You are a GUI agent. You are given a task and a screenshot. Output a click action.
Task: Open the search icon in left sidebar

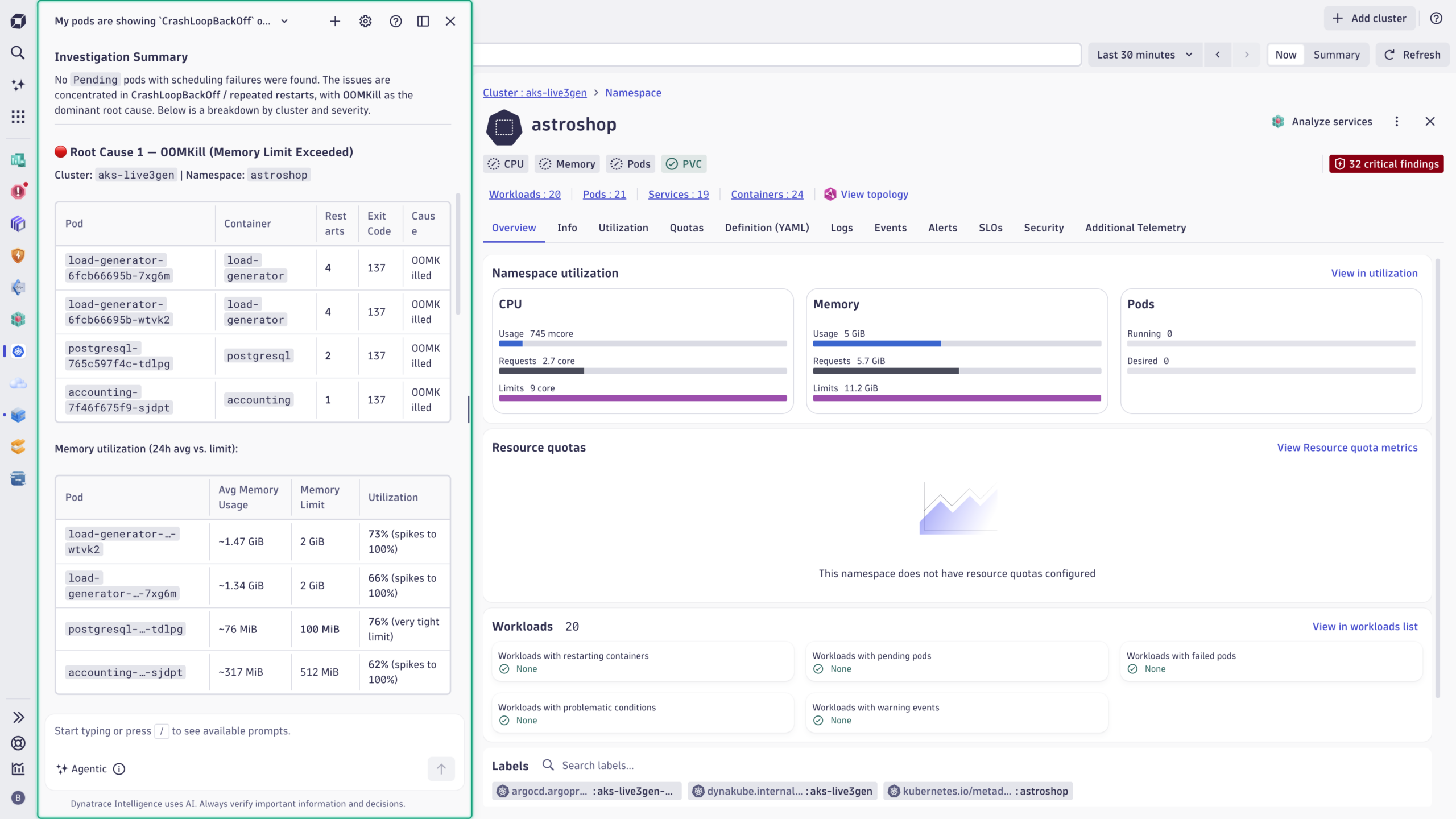18,53
